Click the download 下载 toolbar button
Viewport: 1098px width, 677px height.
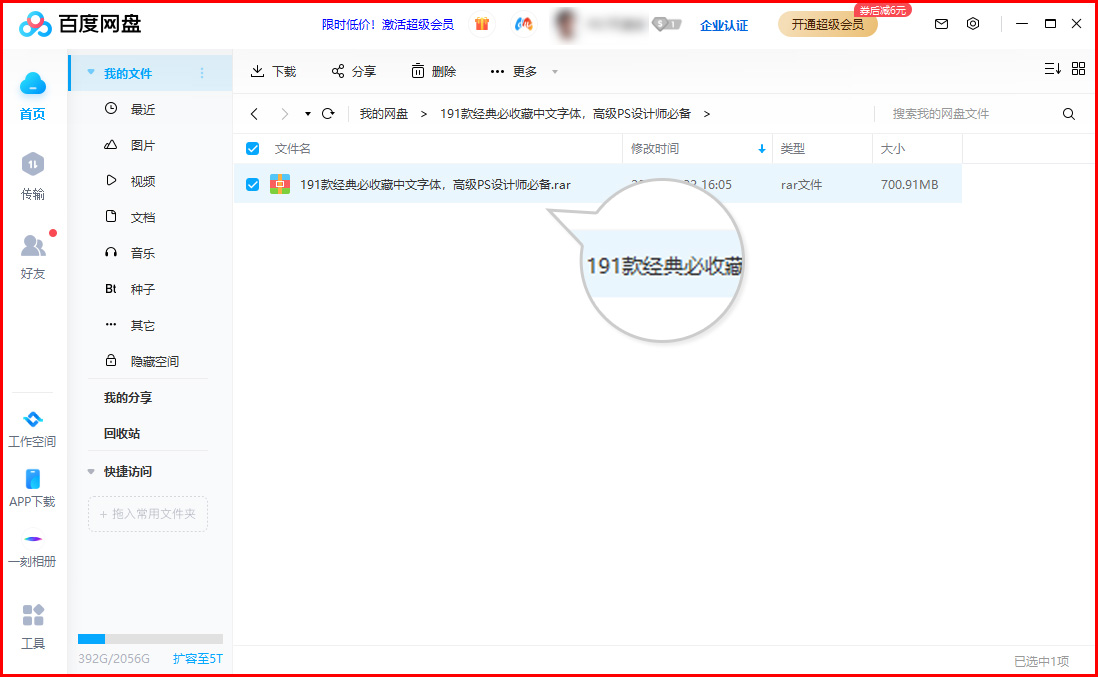(274, 71)
